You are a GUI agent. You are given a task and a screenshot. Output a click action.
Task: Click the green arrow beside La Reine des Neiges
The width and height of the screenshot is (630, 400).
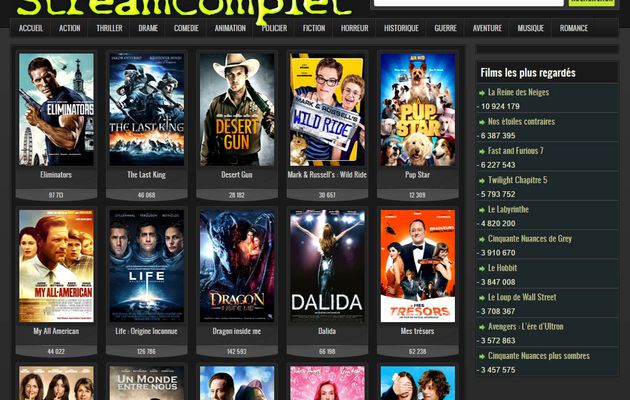click(482, 93)
